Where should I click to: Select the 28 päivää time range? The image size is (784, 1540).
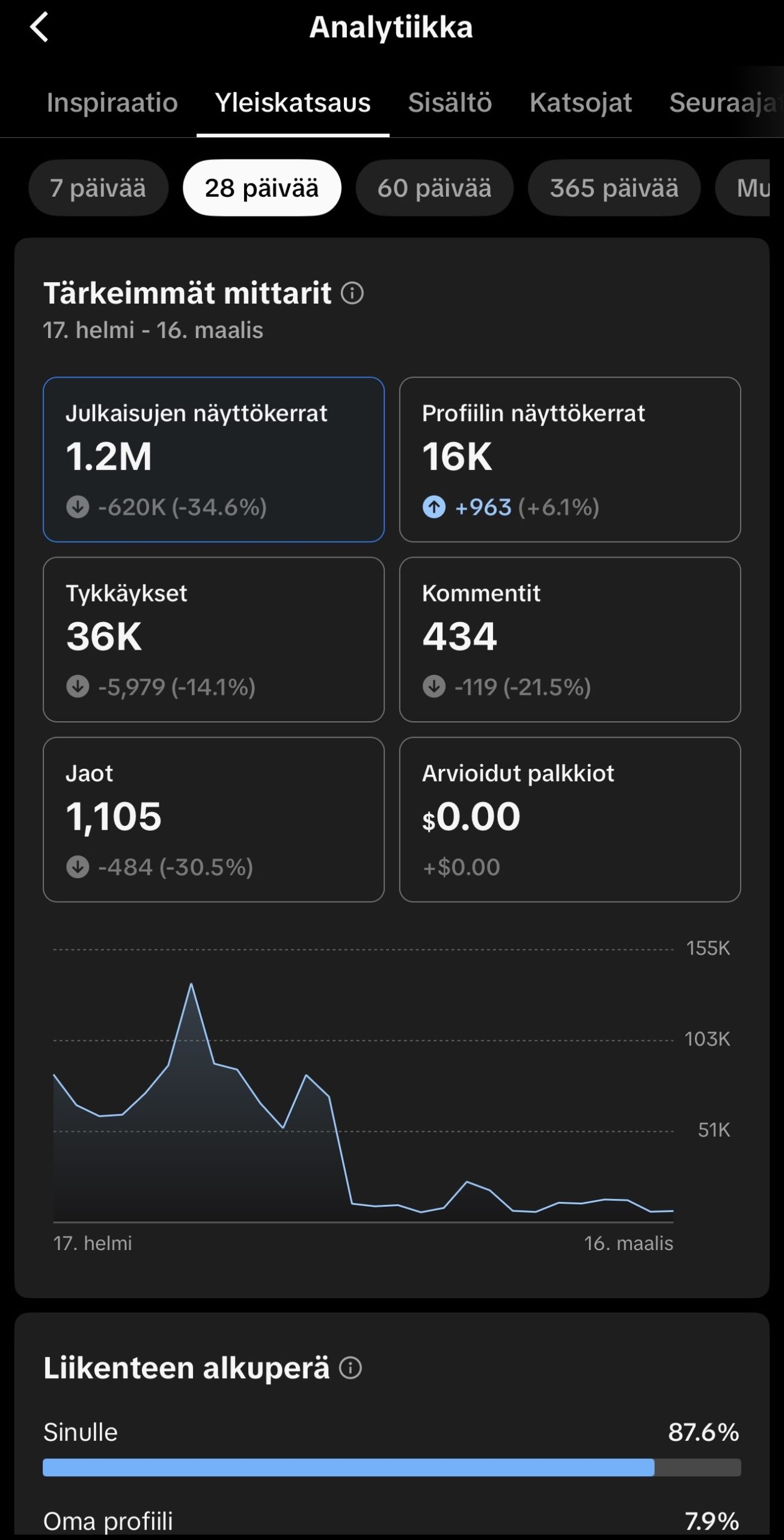click(x=262, y=188)
